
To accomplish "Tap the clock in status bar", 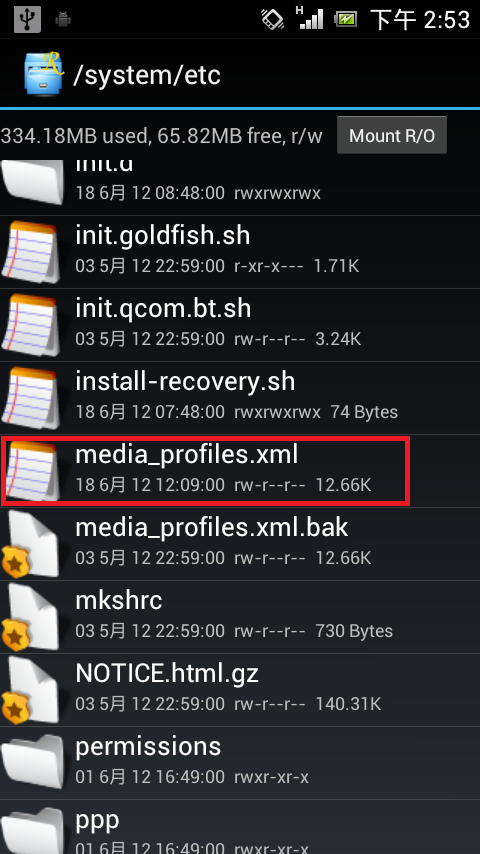I will (x=420, y=20).
